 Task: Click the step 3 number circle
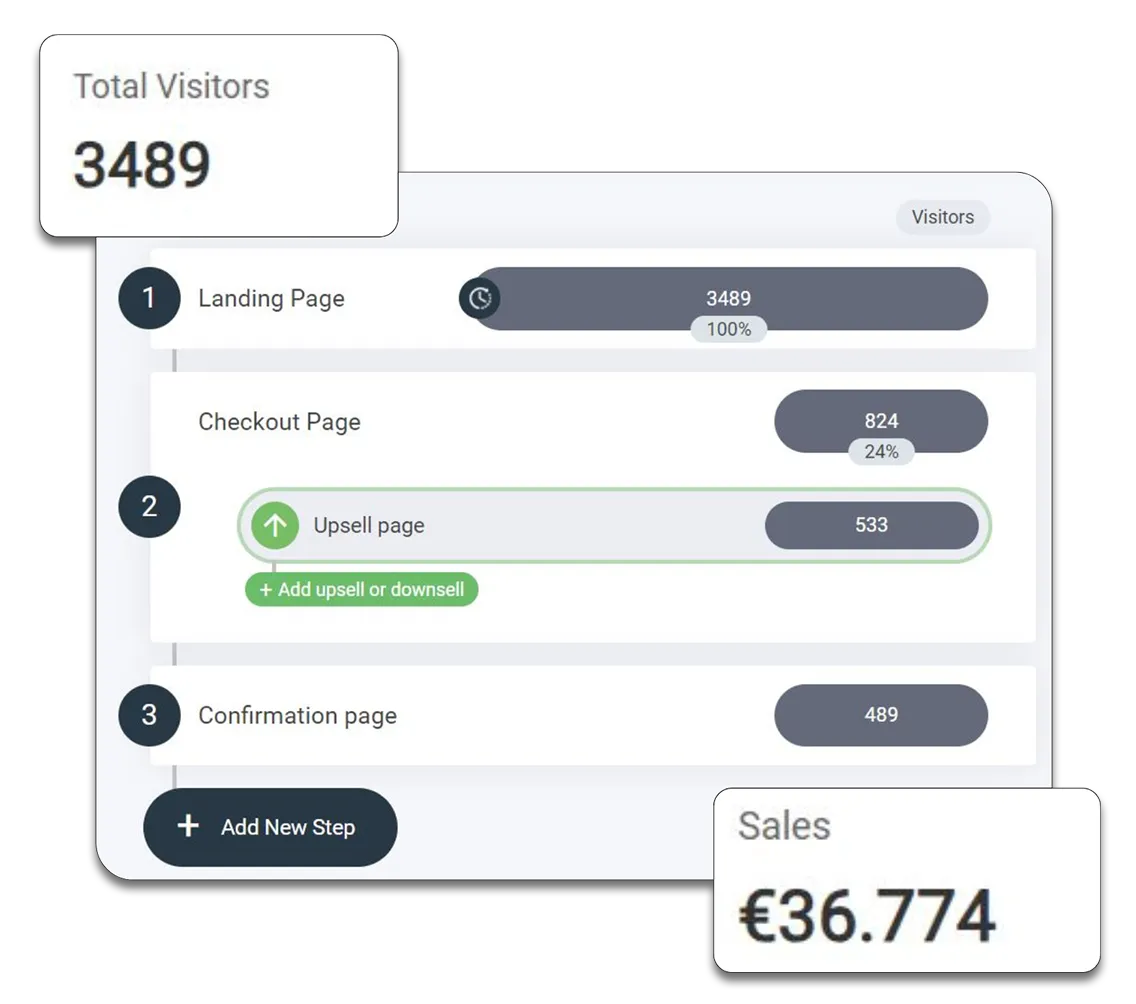point(149,715)
